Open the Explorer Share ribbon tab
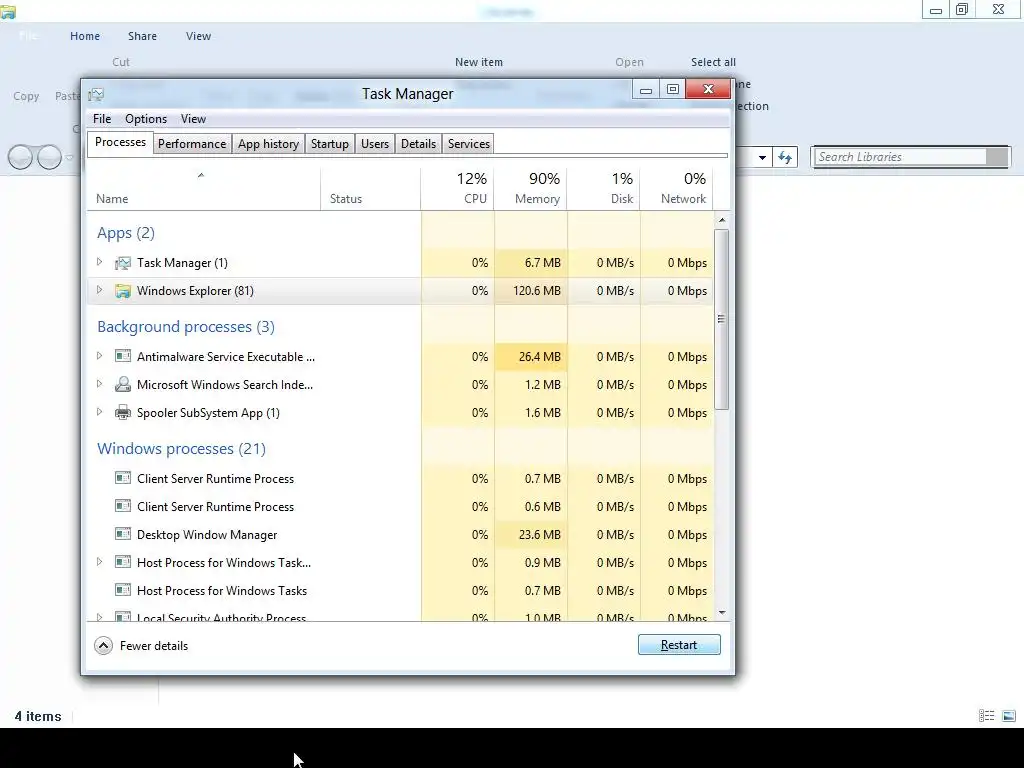Viewport: 1024px width, 768px height. click(x=142, y=37)
